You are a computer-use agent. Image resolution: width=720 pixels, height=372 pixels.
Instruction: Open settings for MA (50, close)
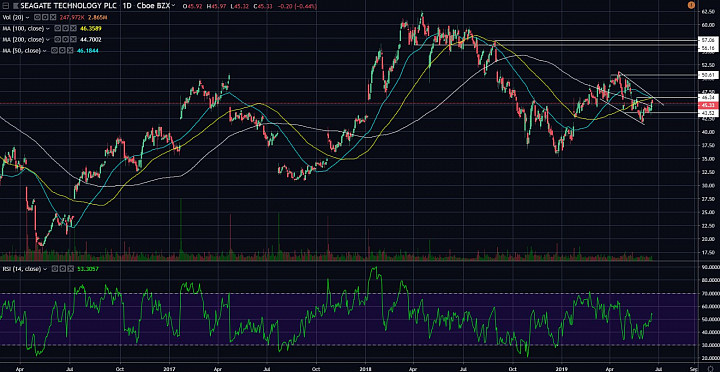62,51
